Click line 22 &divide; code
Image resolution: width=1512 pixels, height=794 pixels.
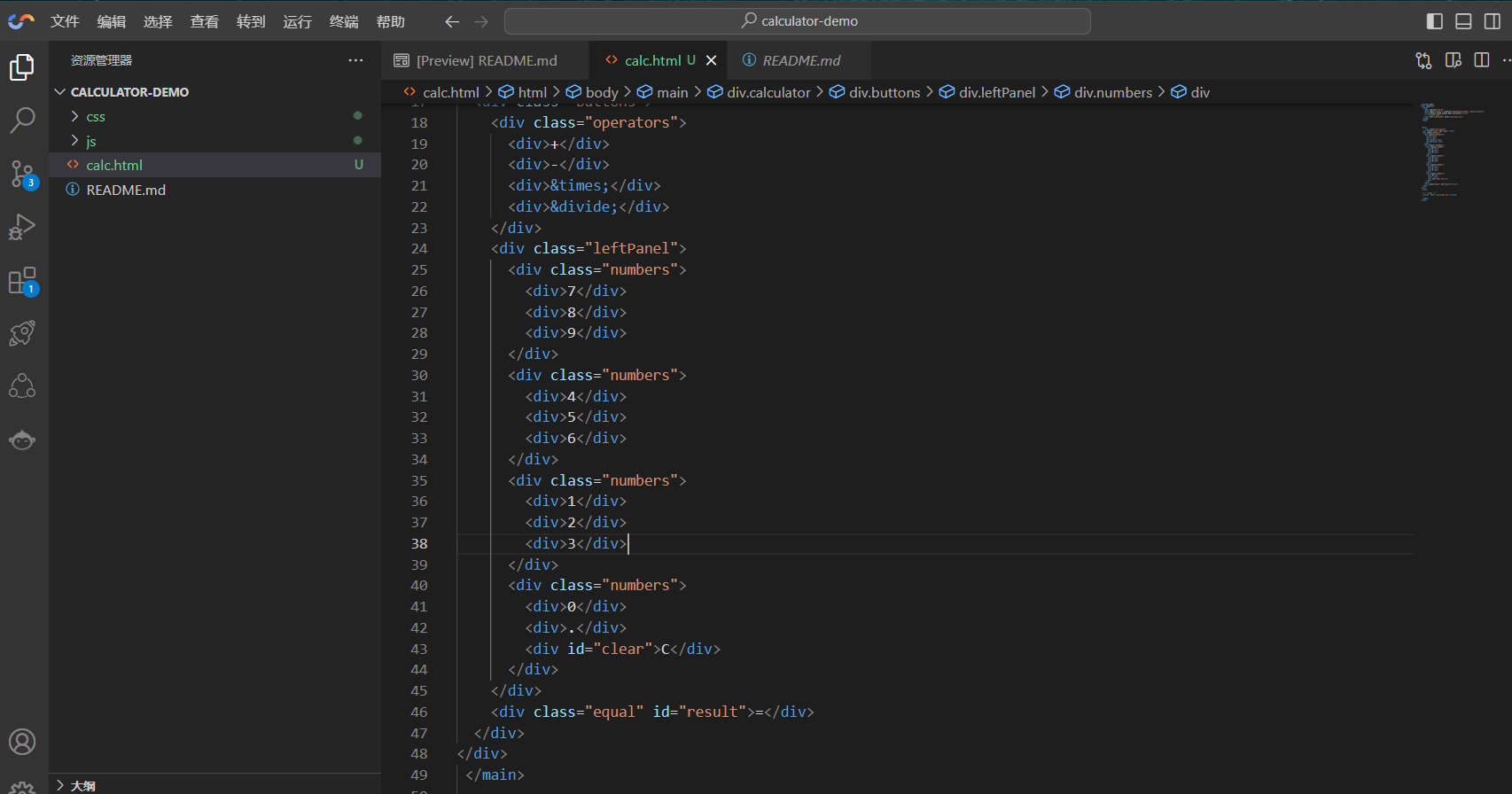[584, 206]
